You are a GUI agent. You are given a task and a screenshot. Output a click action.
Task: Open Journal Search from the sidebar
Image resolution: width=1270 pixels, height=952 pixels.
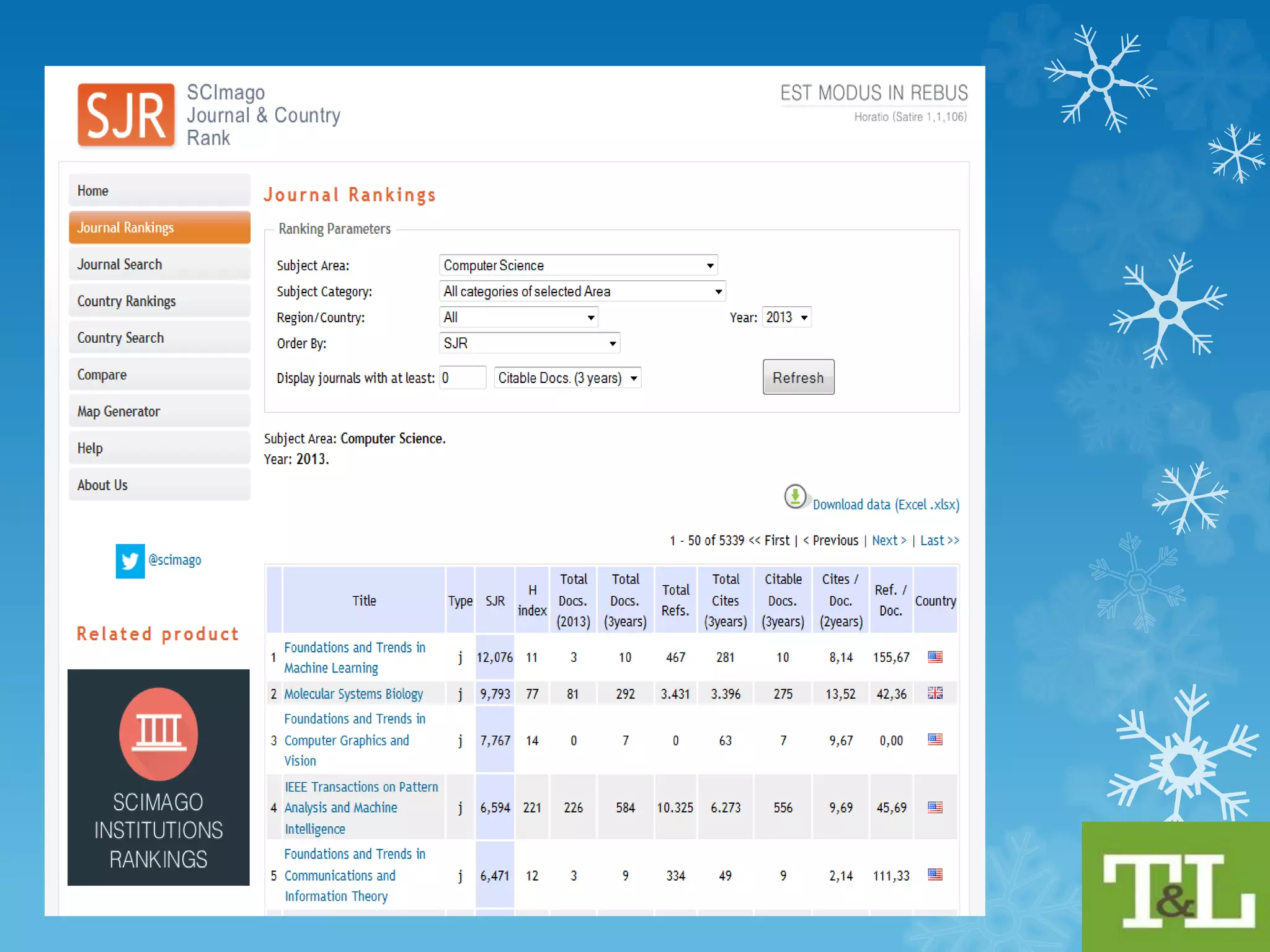point(159,264)
